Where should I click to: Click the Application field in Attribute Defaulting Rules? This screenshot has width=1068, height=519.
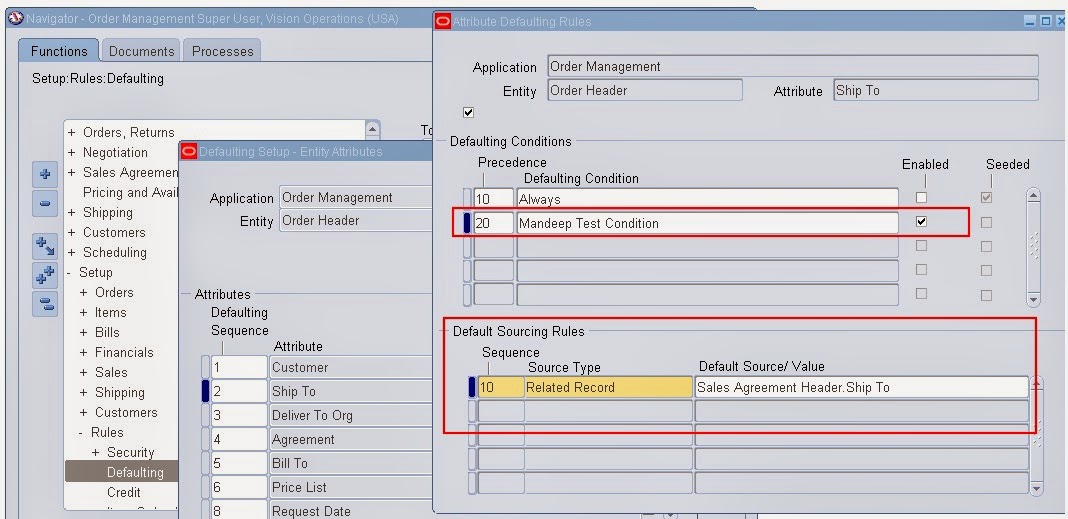(x=793, y=67)
